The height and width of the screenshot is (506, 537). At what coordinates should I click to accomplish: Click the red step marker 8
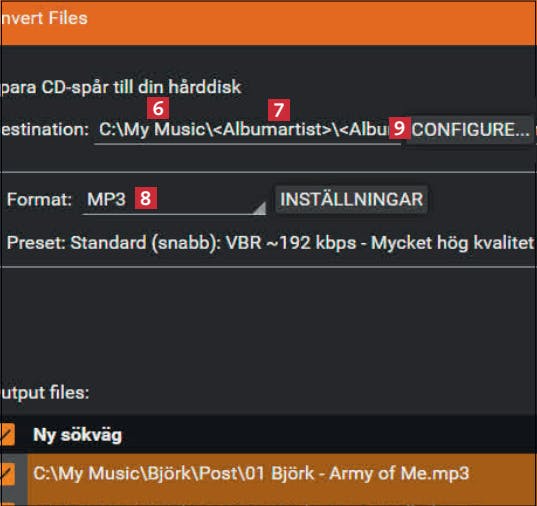(x=146, y=198)
